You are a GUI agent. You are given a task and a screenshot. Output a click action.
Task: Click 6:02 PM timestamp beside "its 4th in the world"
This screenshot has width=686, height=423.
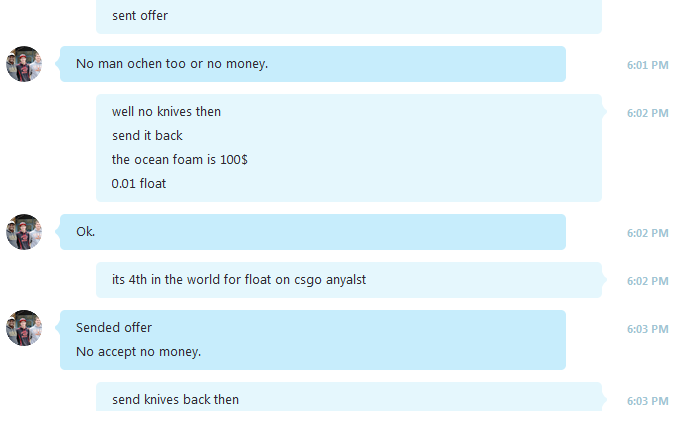648,281
